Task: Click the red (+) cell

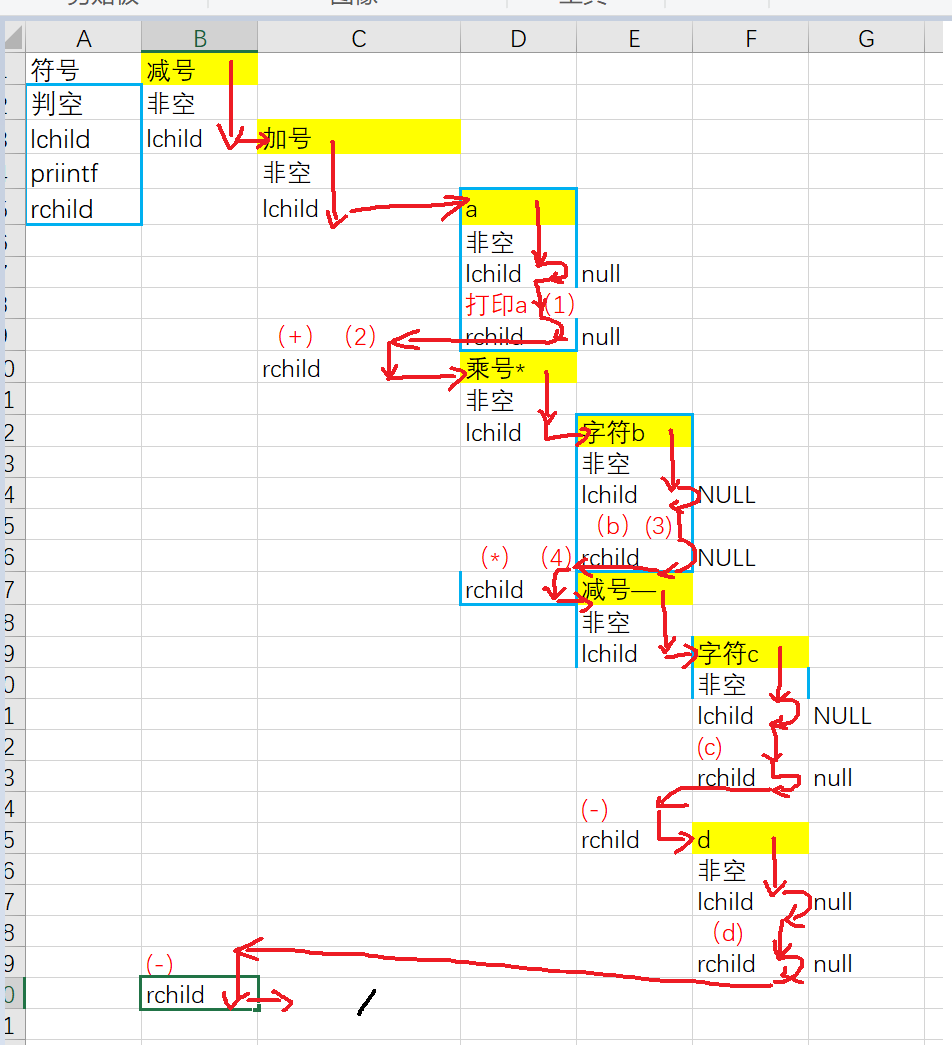Action: (295, 336)
